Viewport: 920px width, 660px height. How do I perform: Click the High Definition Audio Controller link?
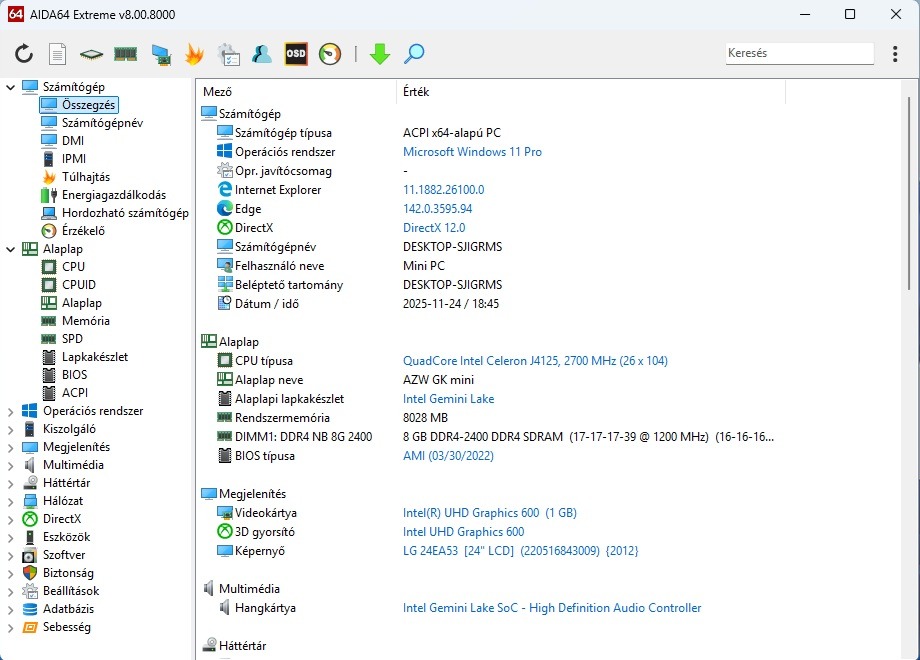(x=552, y=608)
